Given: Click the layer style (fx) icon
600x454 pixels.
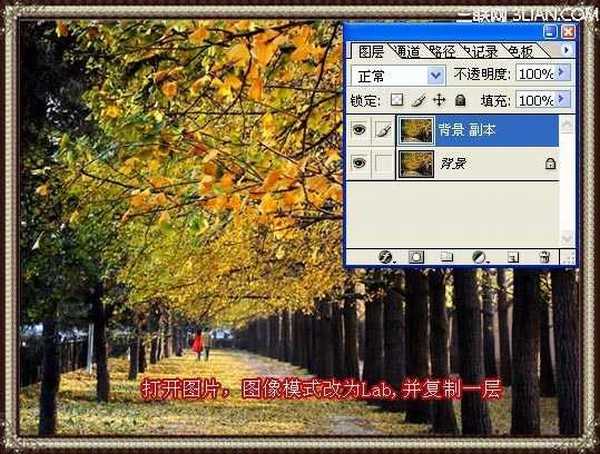Looking at the screenshot, I should point(384,257).
